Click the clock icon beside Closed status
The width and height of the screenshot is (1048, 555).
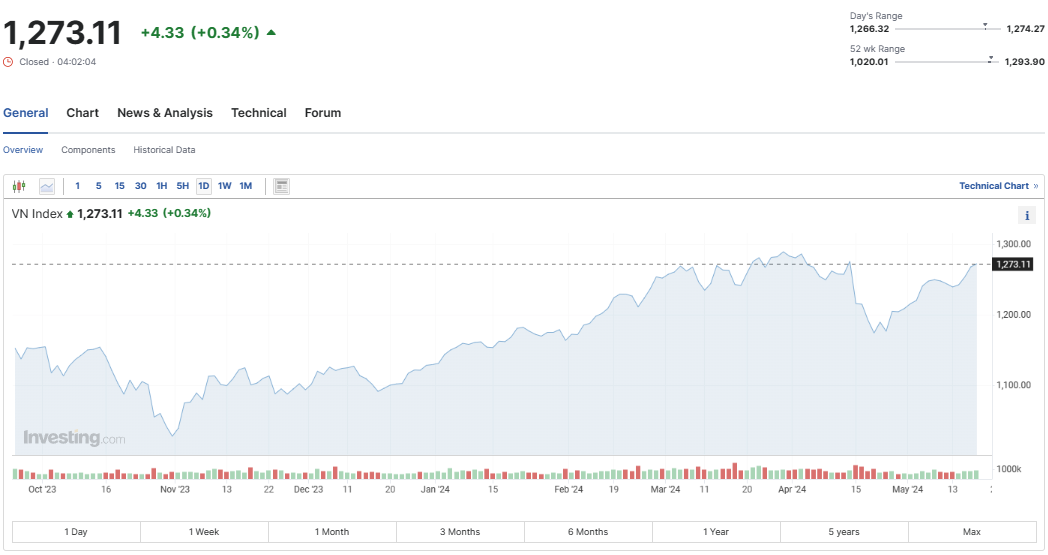pos(9,62)
